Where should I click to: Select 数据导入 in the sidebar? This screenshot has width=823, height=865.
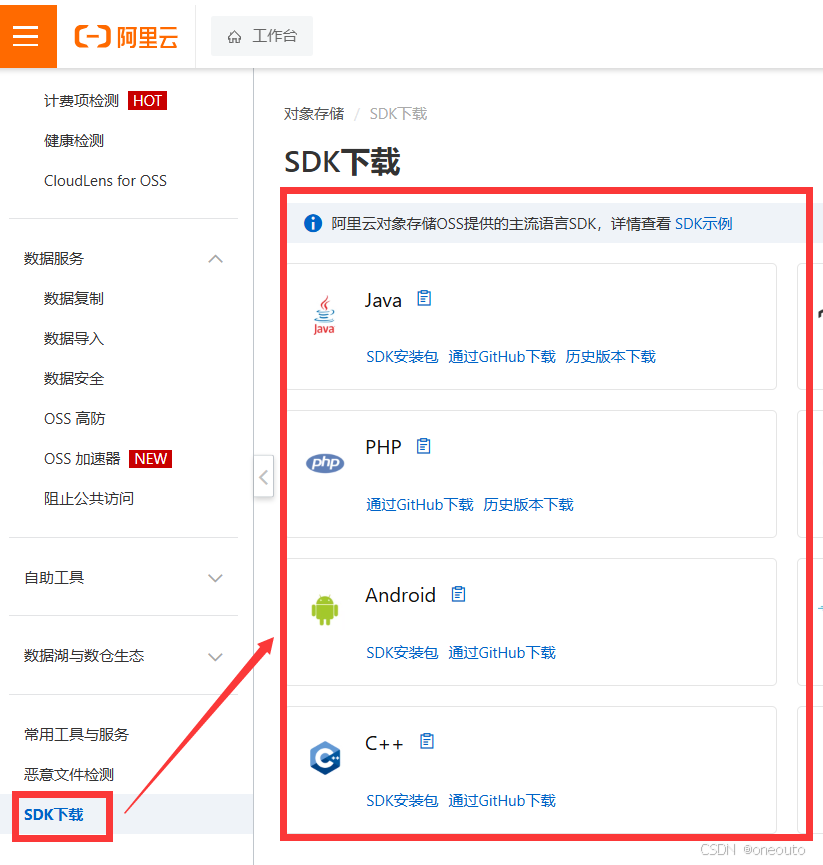click(74, 338)
